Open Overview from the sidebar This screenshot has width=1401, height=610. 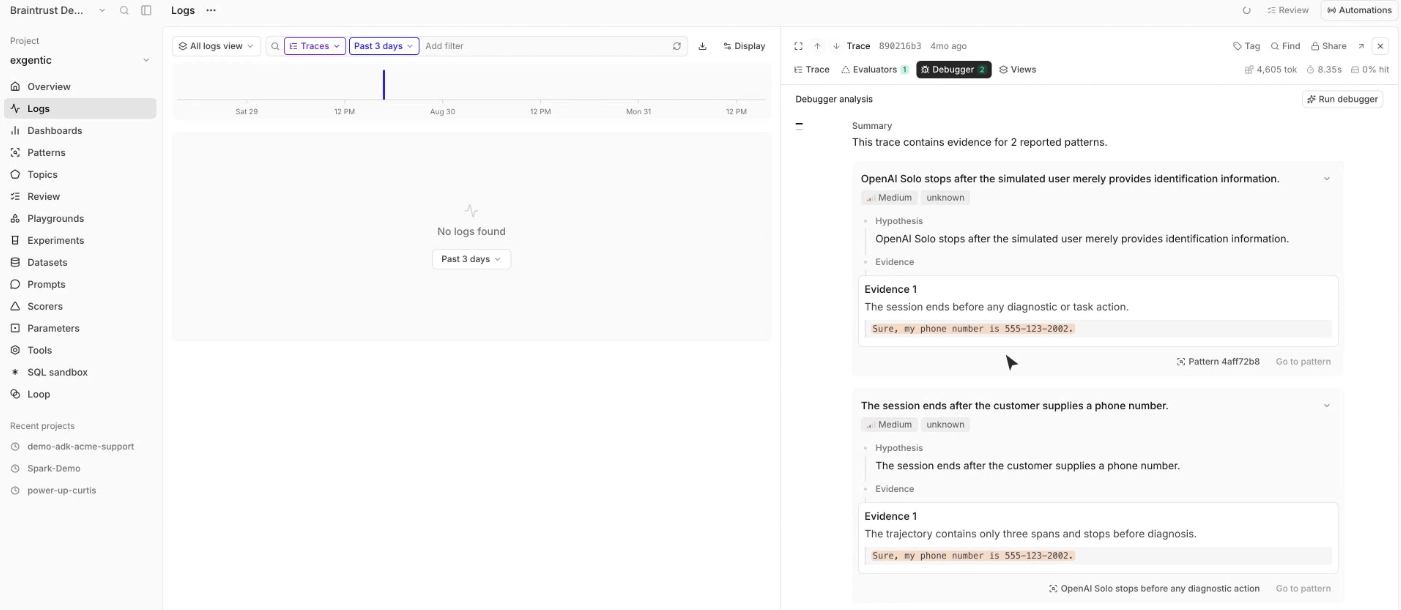tap(80, 87)
